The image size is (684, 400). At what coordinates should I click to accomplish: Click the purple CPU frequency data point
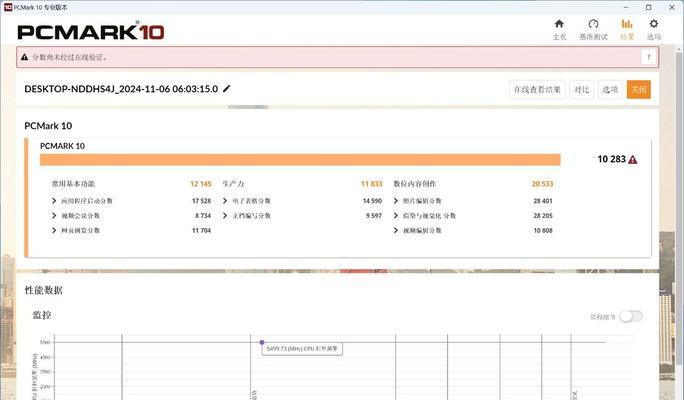[x=262, y=342]
